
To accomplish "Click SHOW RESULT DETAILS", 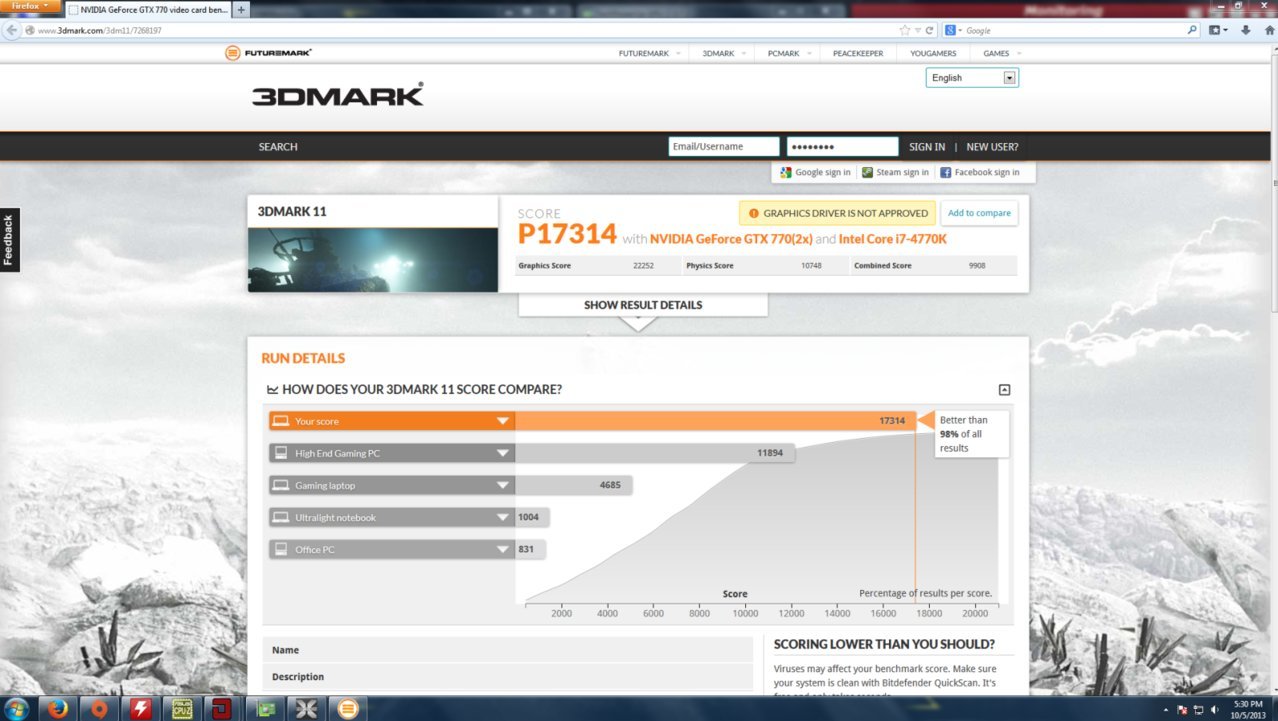I will (643, 305).
